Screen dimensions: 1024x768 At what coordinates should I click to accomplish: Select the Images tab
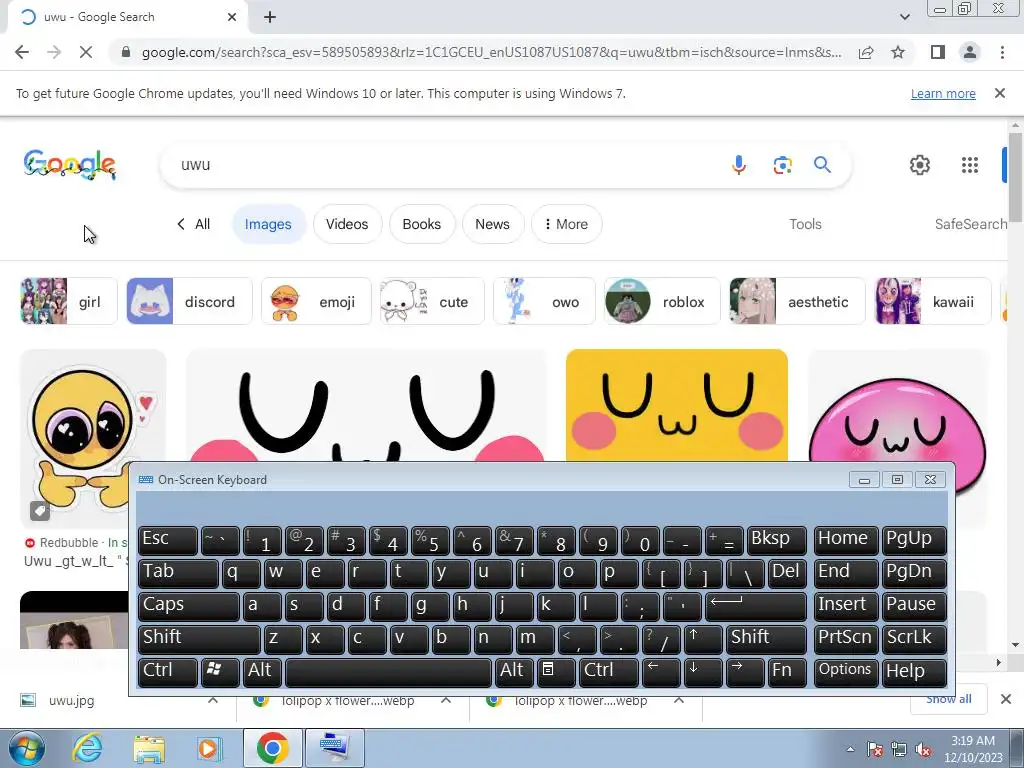(268, 224)
